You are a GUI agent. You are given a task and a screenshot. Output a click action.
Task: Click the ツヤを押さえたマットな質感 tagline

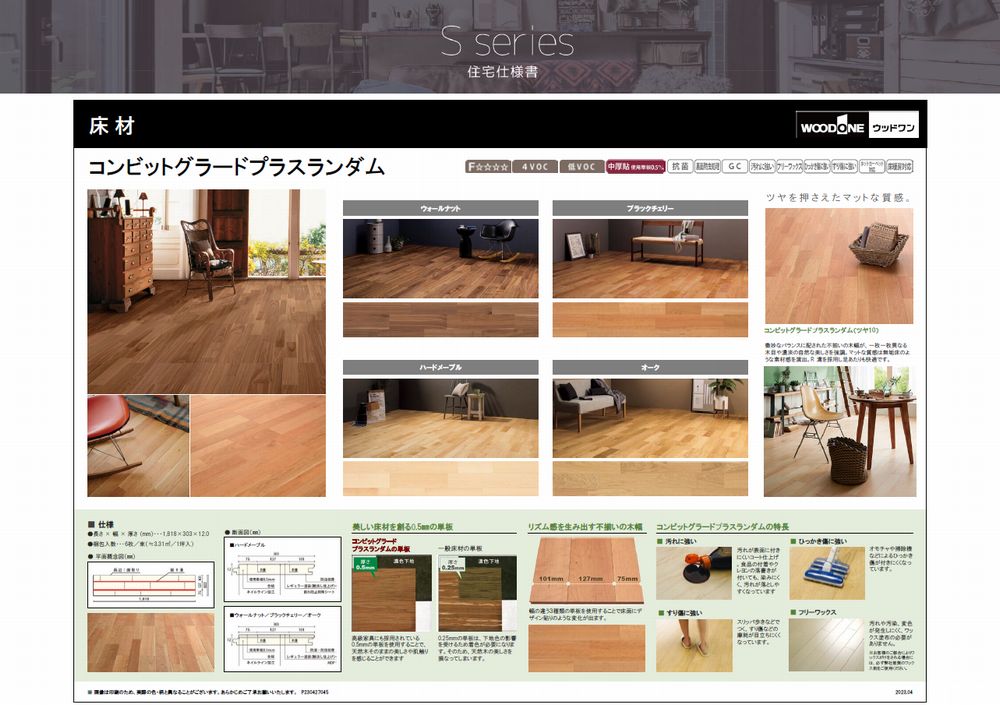[x=839, y=198]
